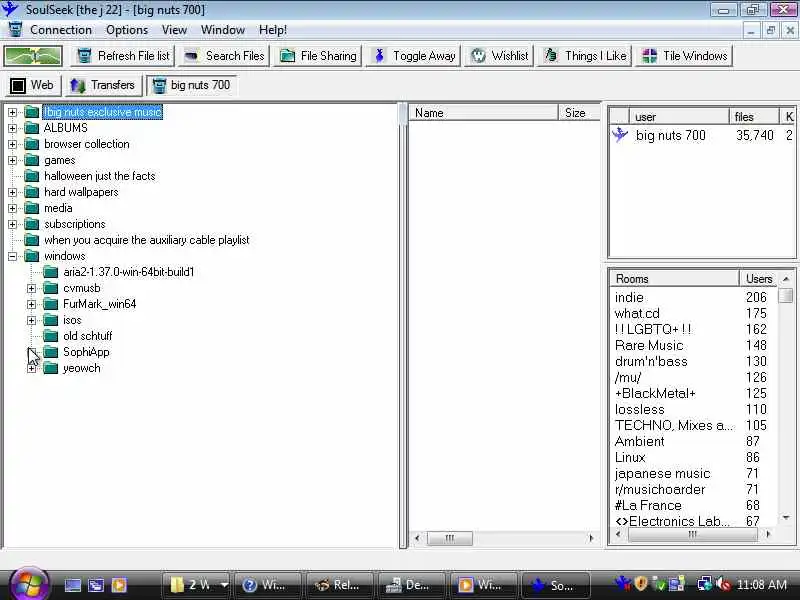The width and height of the screenshot is (800, 600).
Task: Click file list horizontal scroll right arrow
Action: coord(591,538)
